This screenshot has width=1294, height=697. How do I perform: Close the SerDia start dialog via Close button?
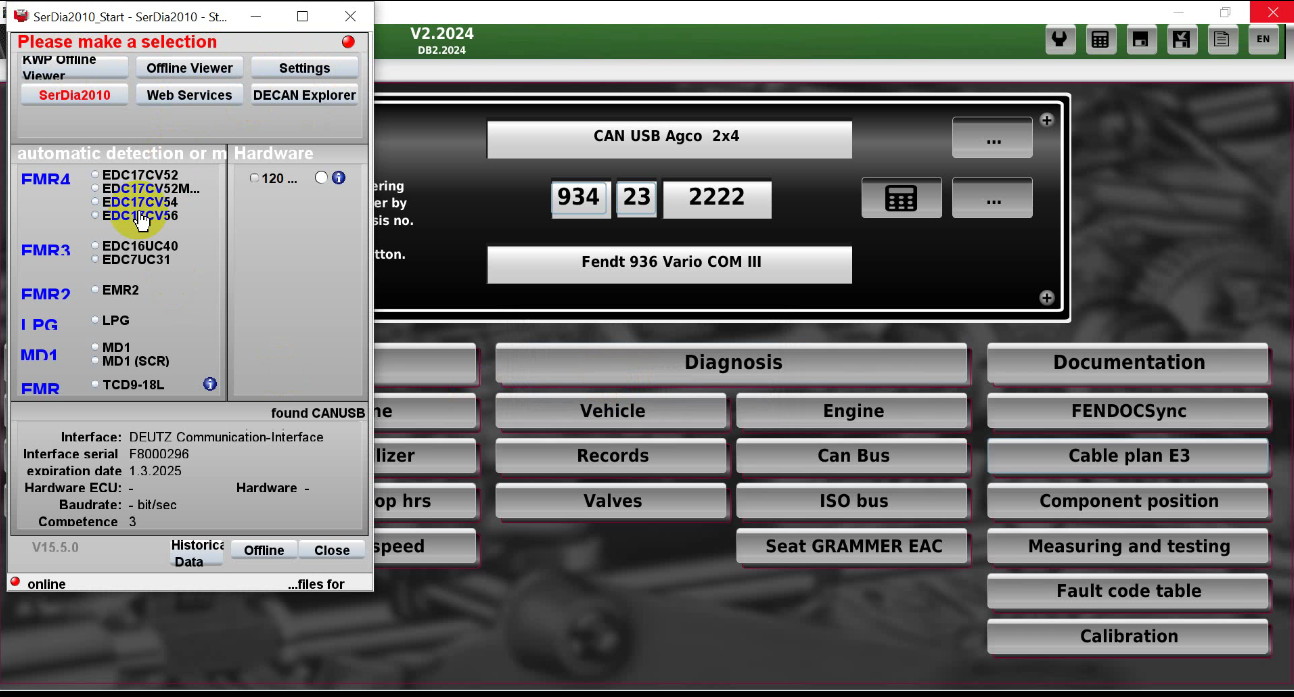(332, 550)
